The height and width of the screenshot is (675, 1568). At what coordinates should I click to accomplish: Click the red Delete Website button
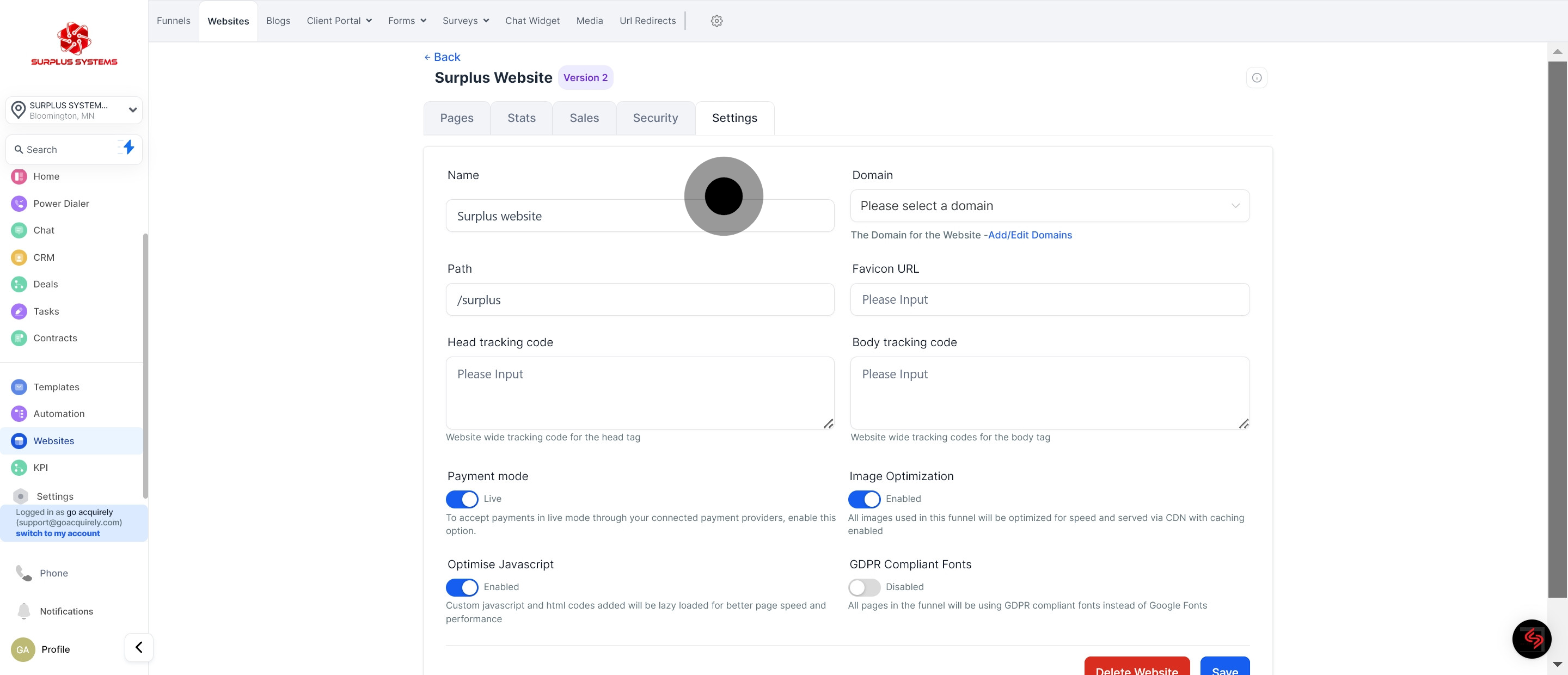[x=1136, y=667]
